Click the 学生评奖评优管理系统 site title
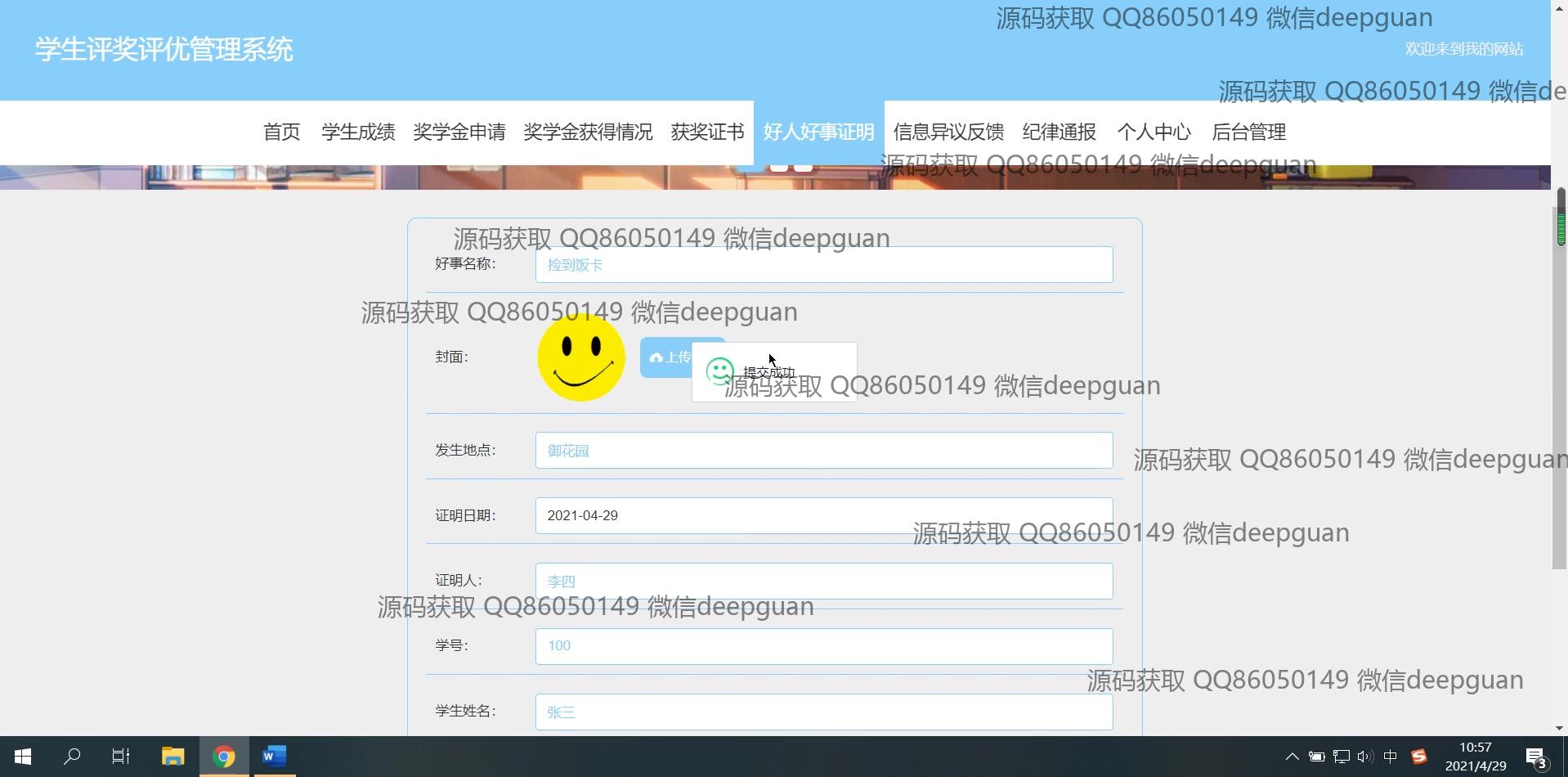This screenshot has width=1568, height=777. (164, 50)
